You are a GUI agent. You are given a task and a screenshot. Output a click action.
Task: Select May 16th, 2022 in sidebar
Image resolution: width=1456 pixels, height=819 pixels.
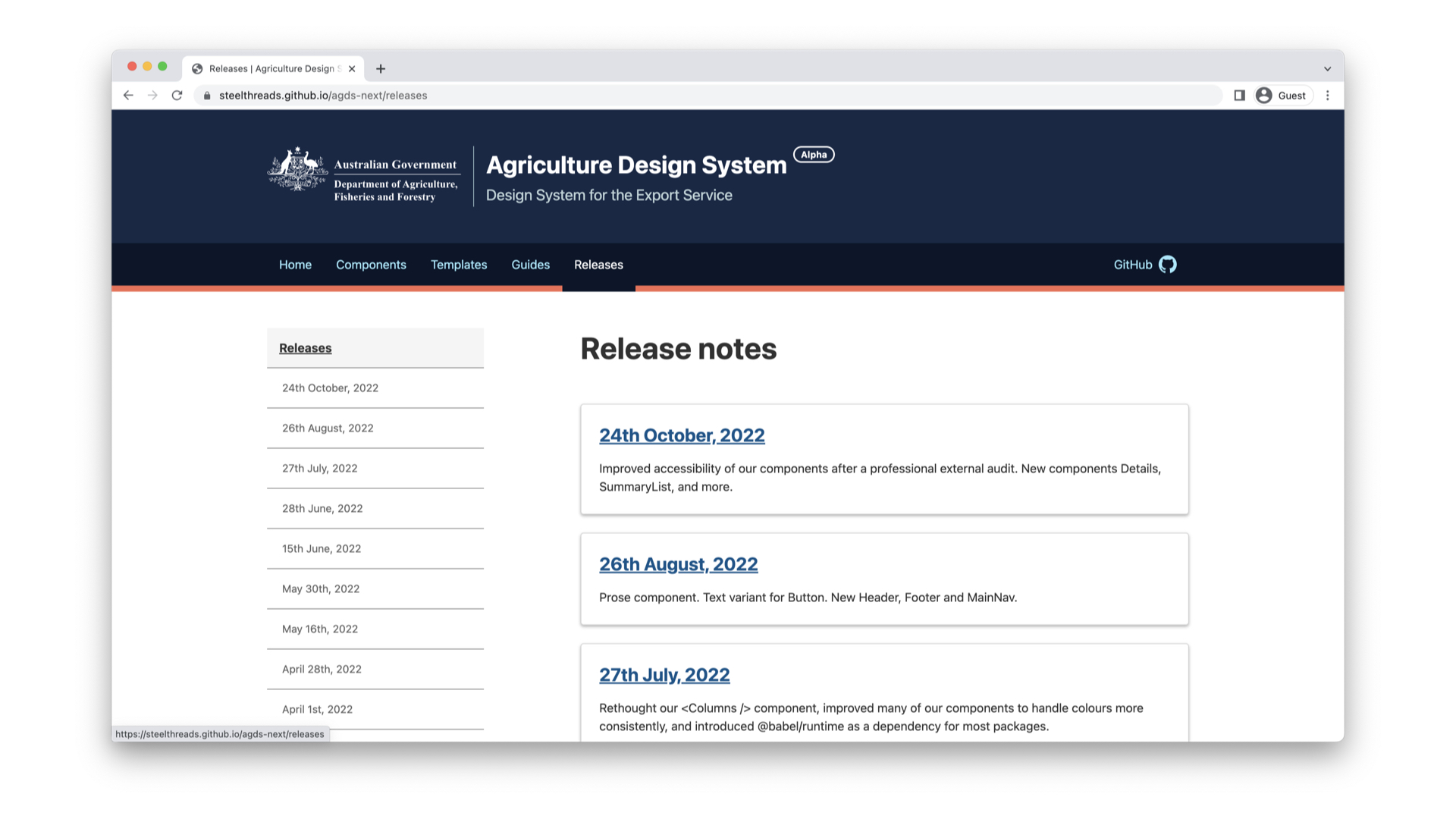click(x=320, y=629)
